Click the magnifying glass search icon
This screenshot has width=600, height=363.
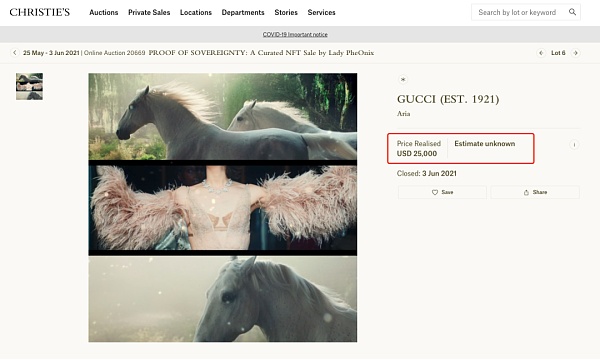[x=572, y=12]
